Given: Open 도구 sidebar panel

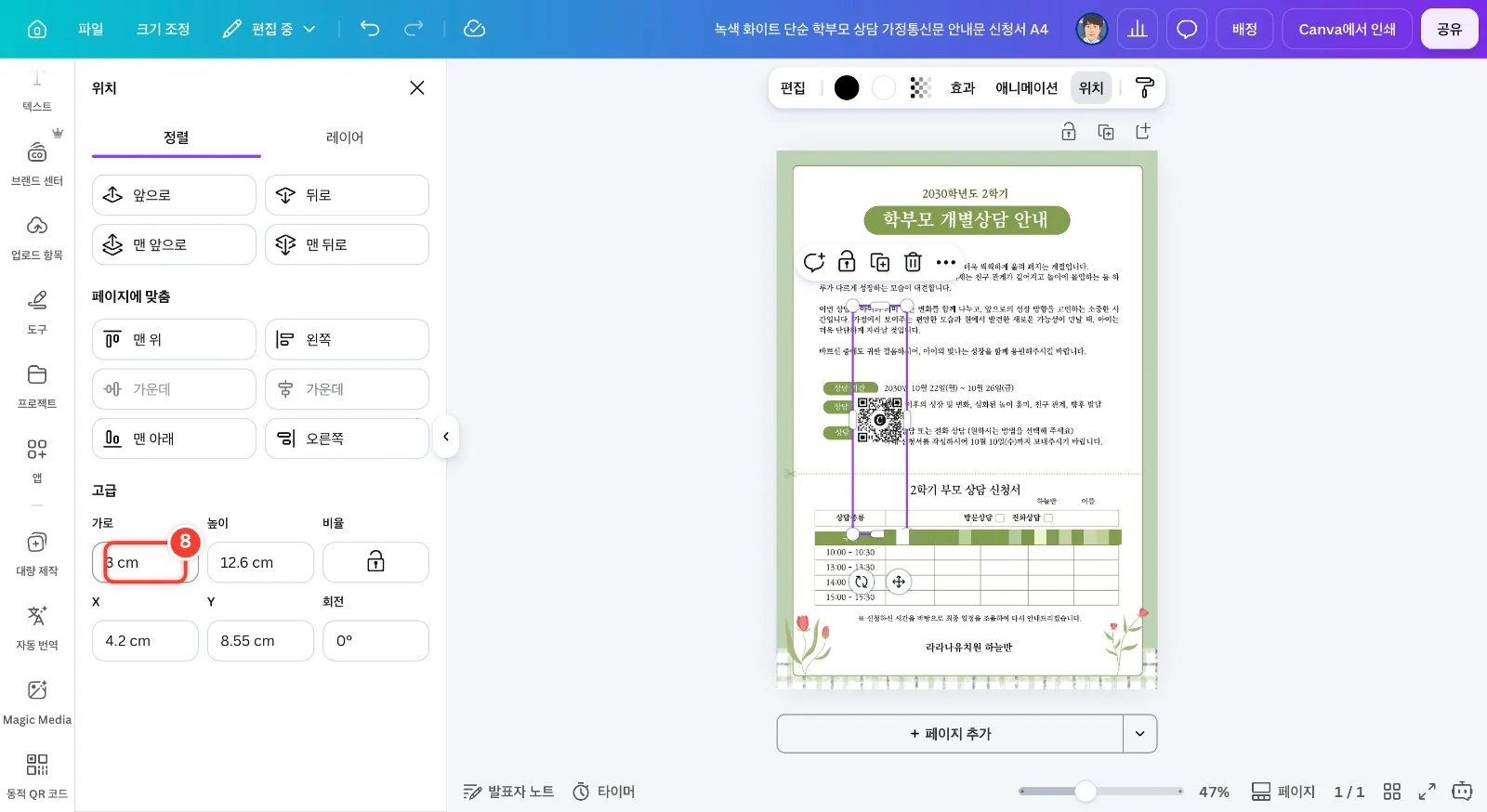Looking at the screenshot, I should coord(37,311).
